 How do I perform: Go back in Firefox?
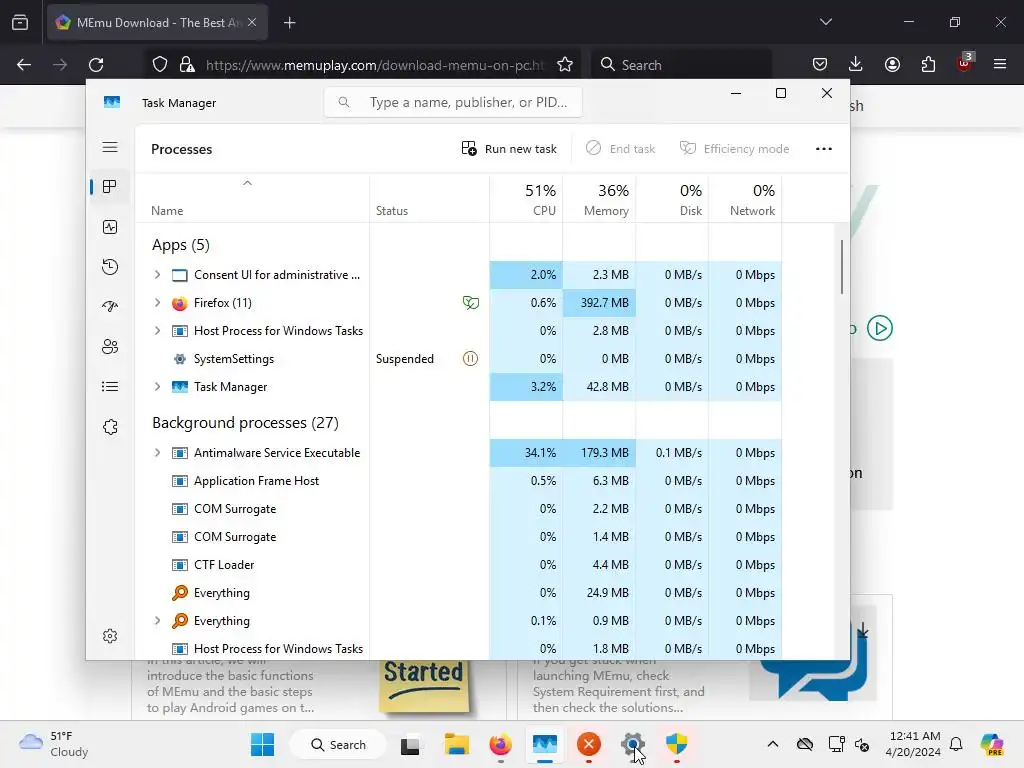(x=24, y=65)
